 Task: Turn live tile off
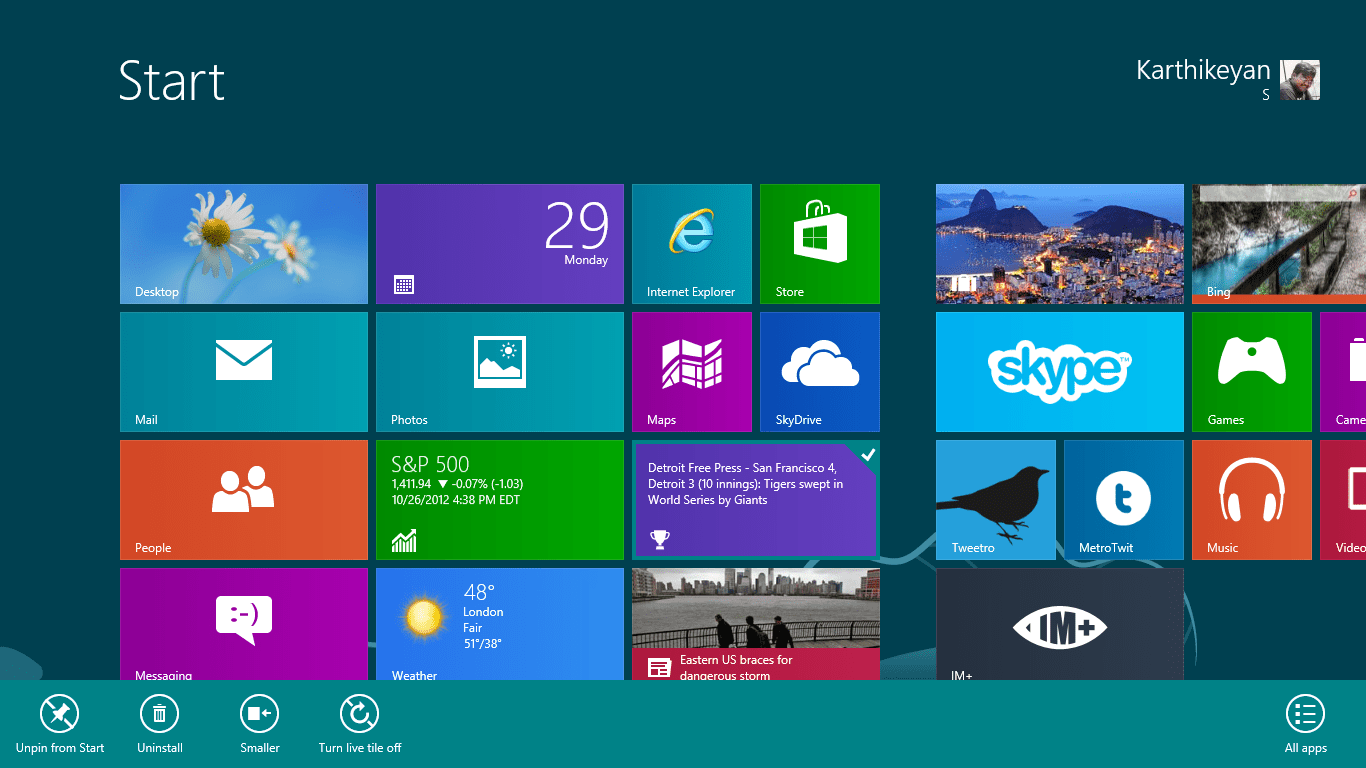click(360, 724)
